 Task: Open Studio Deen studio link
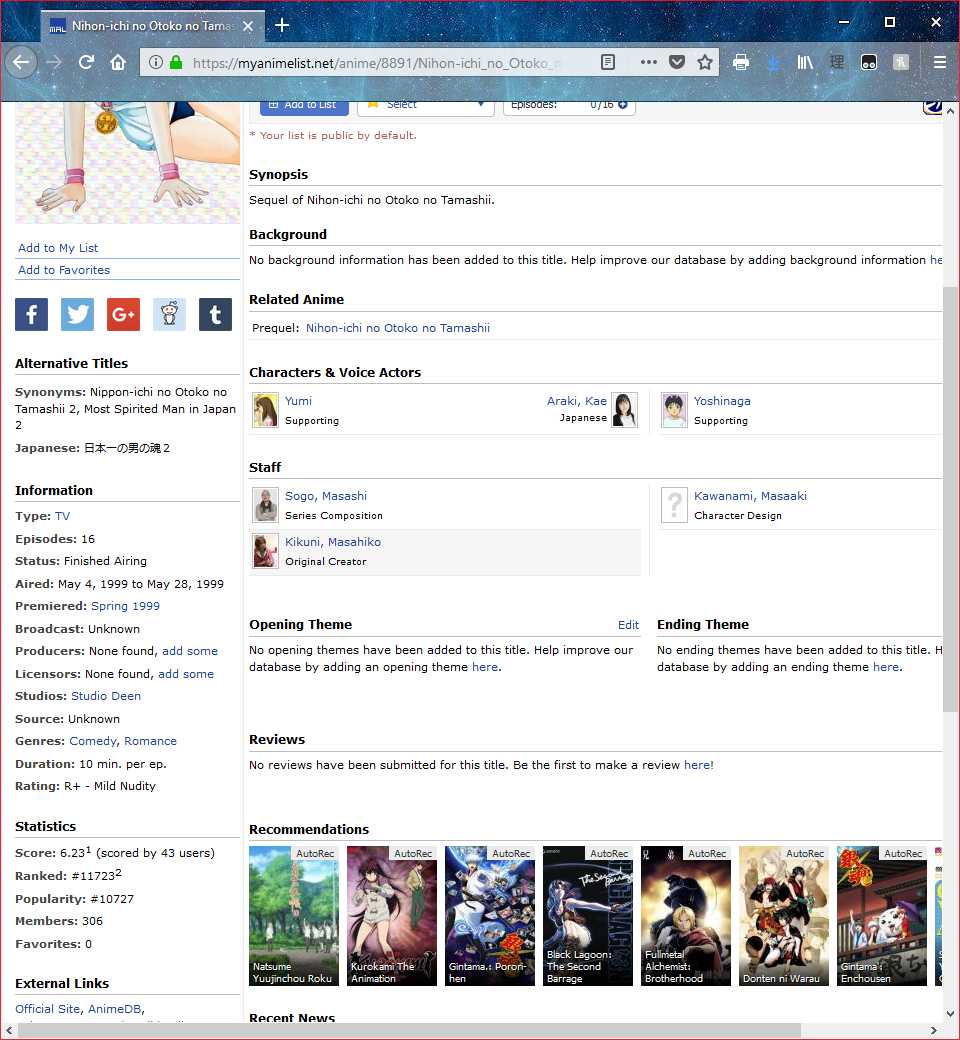(106, 696)
